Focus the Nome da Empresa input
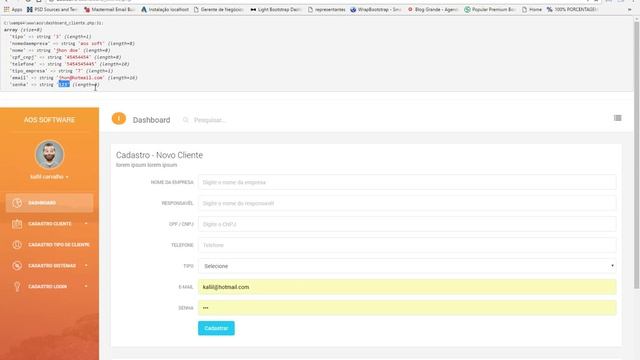 click(407, 182)
